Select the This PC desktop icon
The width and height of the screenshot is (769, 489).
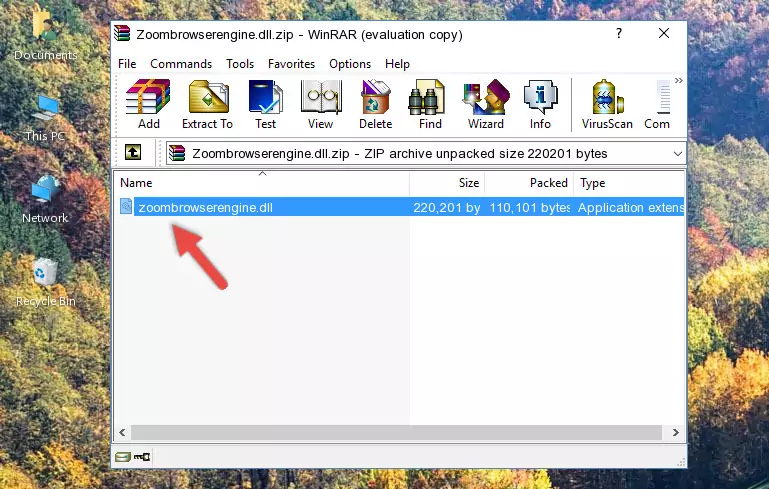click(45, 119)
